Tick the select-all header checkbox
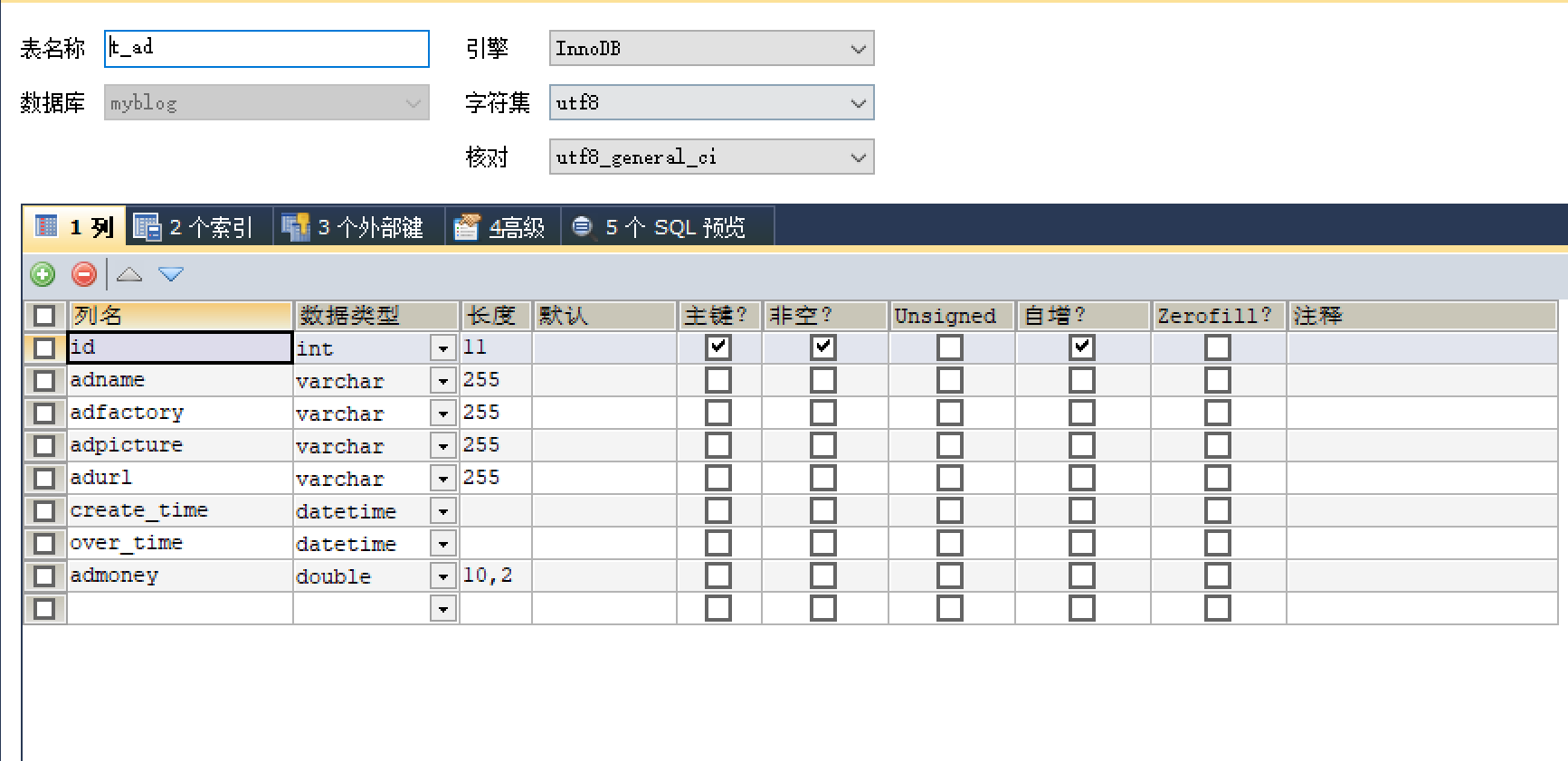This screenshot has height=761, width=1568. [44, 316]
